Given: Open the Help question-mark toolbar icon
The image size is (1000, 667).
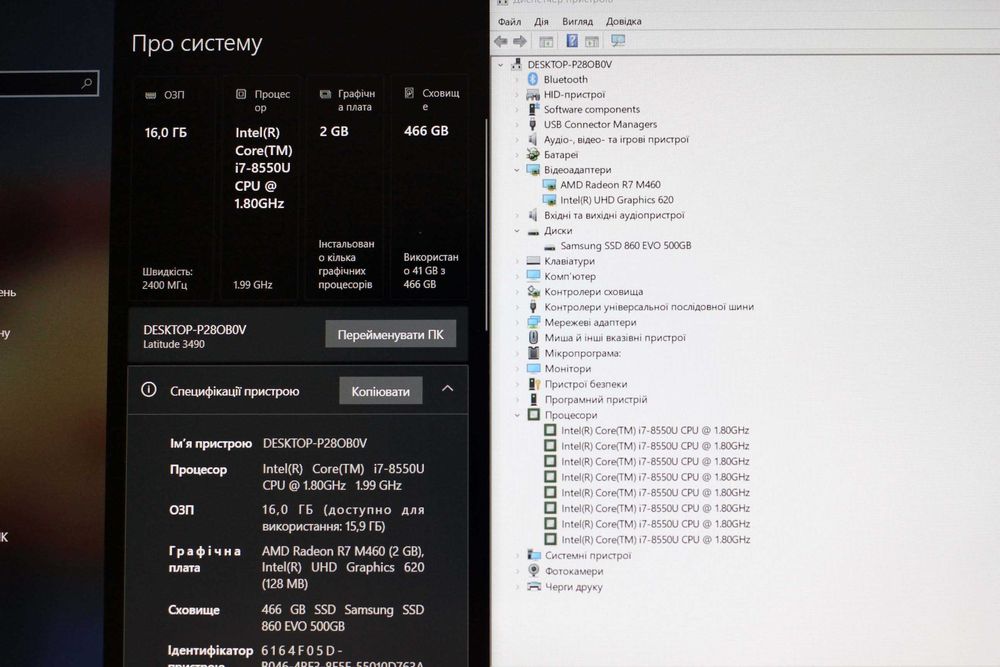Looking at the screenshot, I should [572, 41].
